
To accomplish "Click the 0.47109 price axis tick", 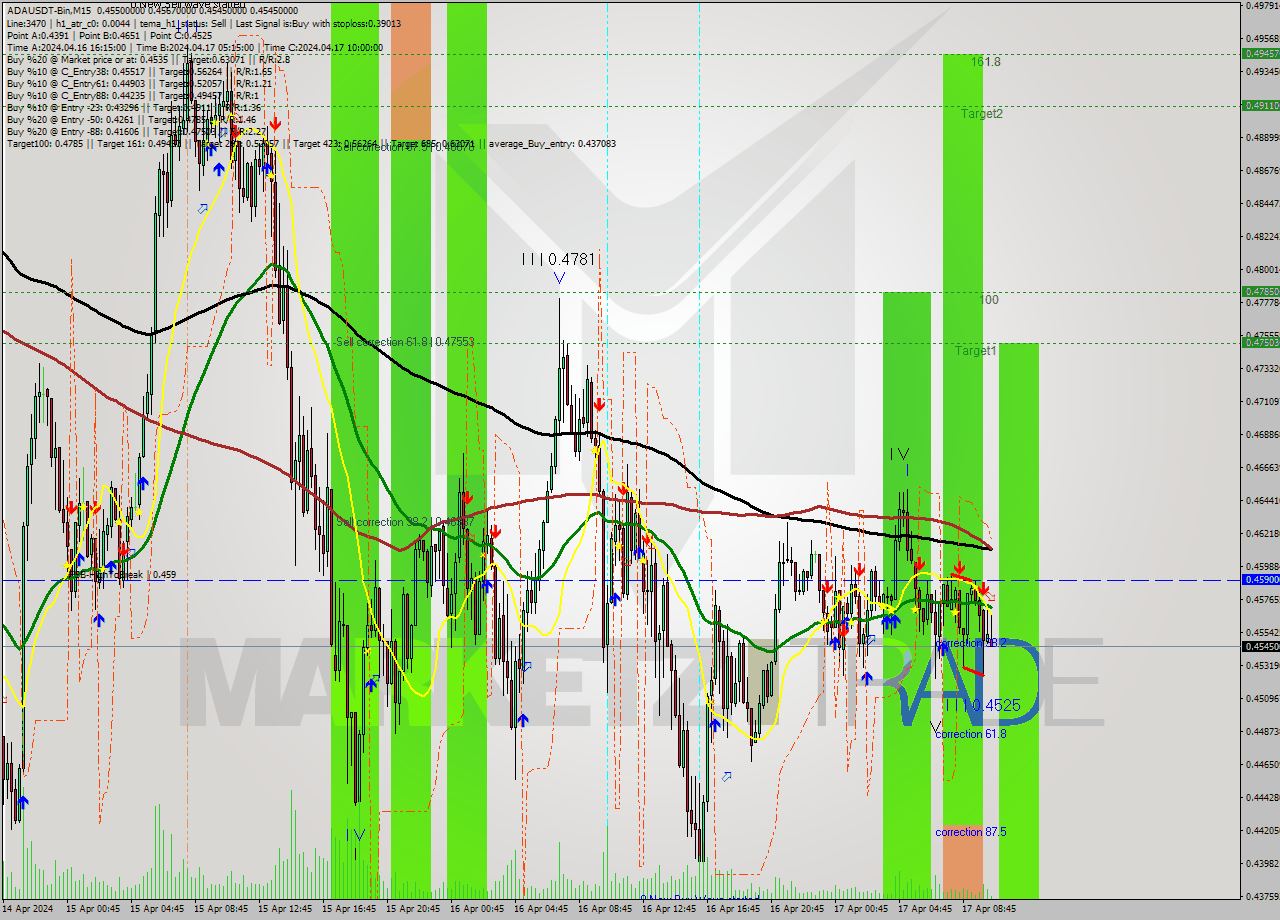I will 1261,402.
